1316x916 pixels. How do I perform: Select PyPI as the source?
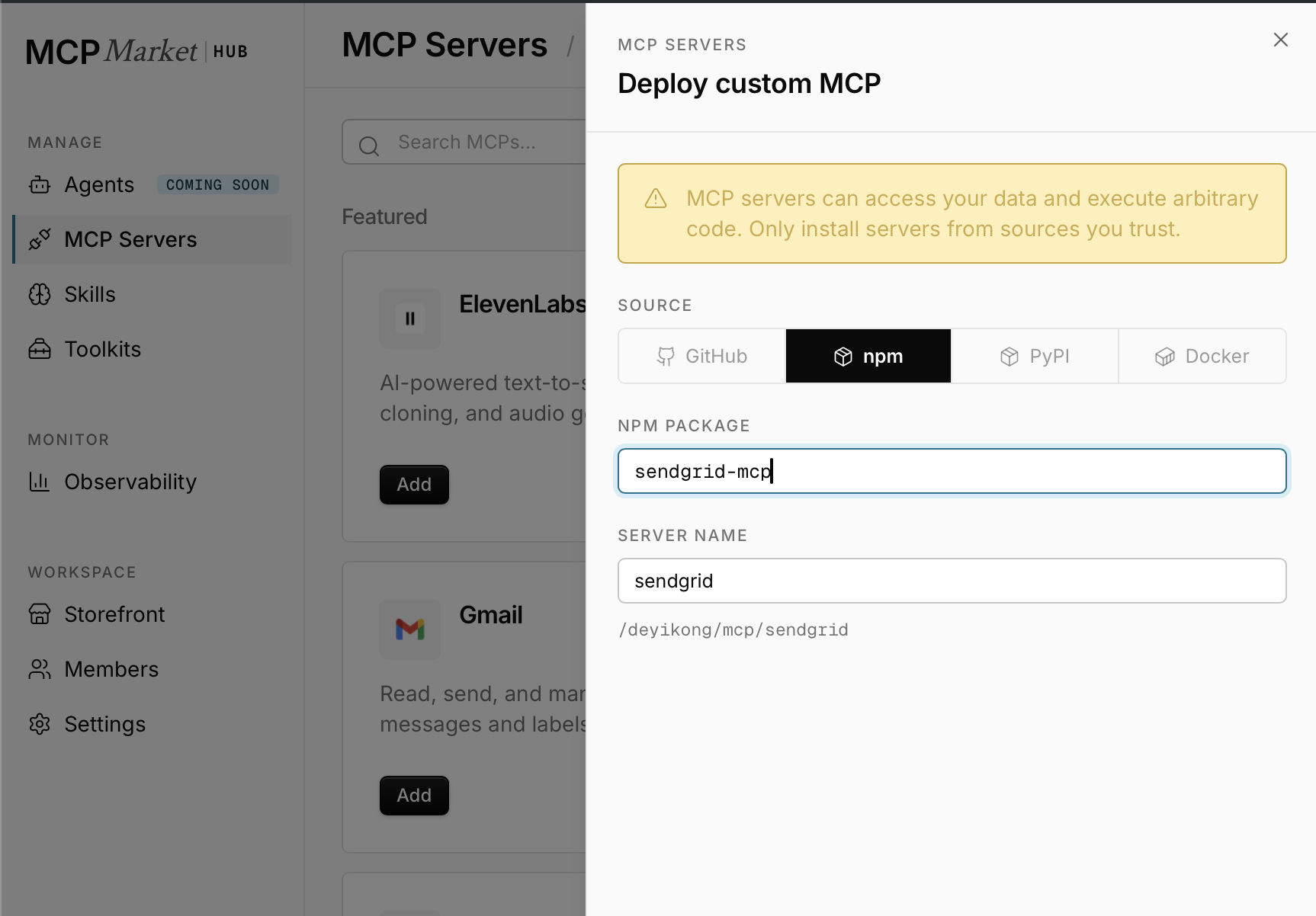click(1035, 356)
